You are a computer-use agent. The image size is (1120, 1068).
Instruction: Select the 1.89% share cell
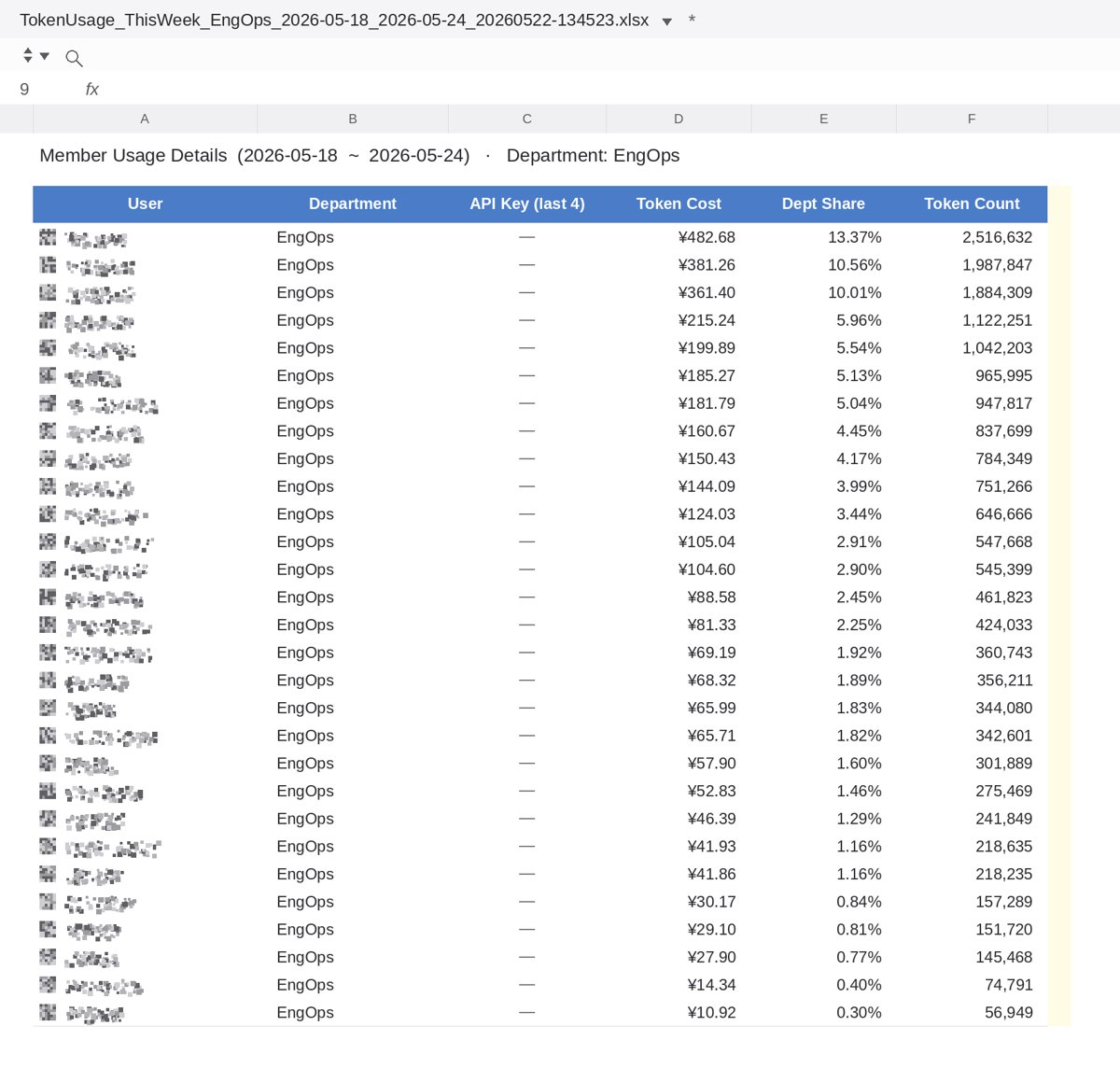point(823,681)
